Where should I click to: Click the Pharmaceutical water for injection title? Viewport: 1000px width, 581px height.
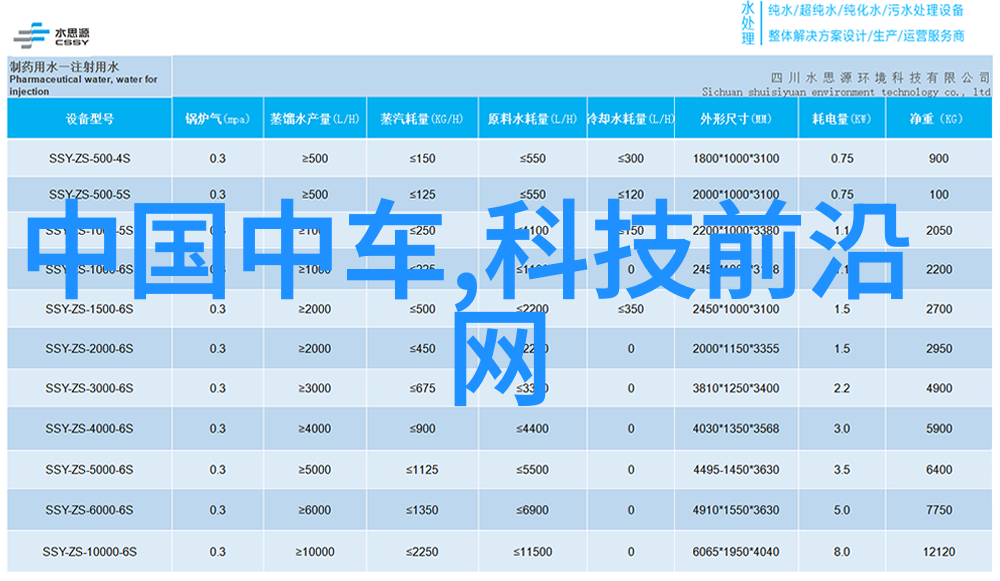point(84,79)
